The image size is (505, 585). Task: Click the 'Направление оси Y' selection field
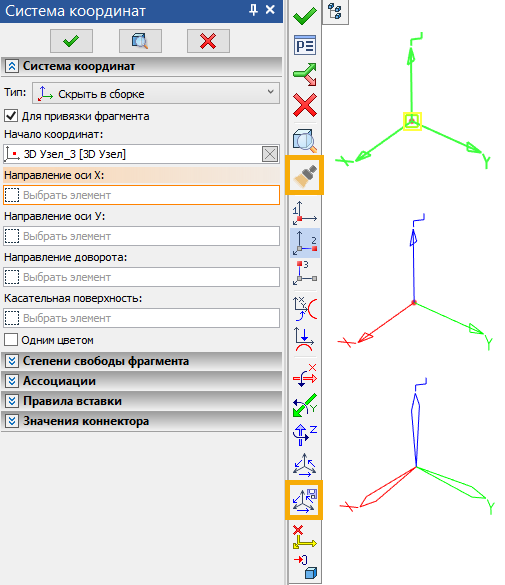[141, 236]
